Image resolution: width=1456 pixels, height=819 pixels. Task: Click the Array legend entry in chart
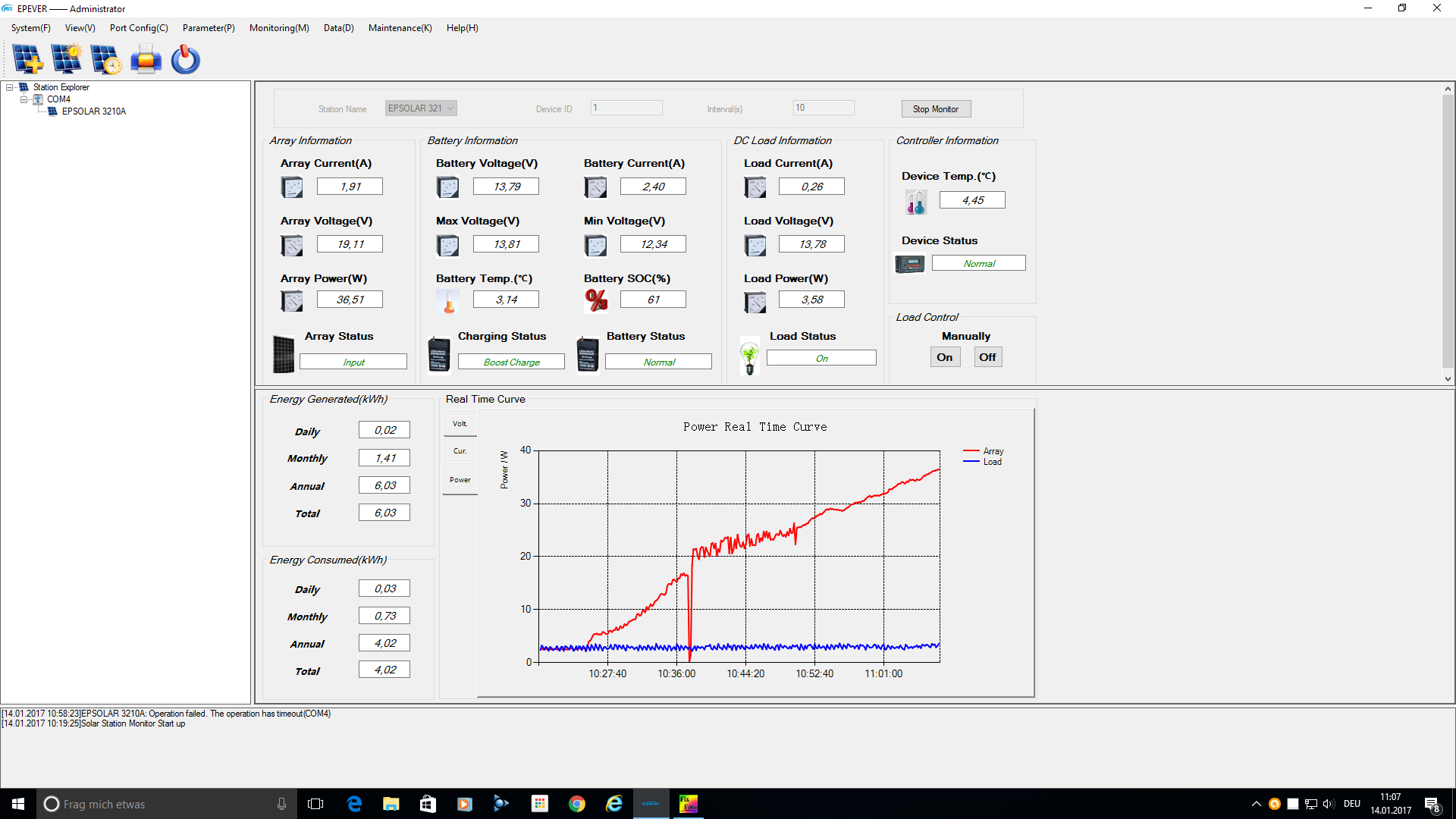click(x=984, y=451)
